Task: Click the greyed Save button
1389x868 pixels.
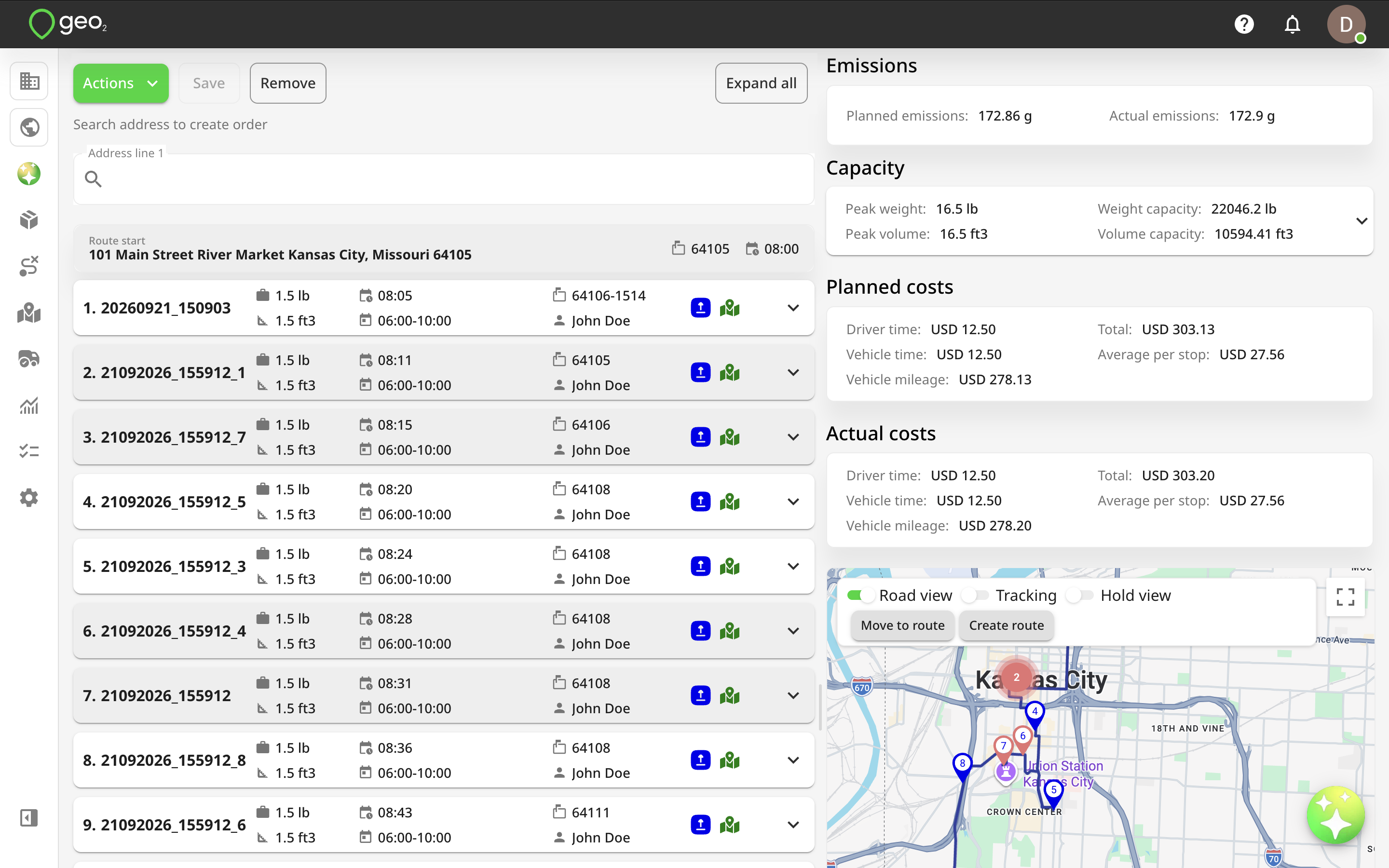Action: coord(209,83)
